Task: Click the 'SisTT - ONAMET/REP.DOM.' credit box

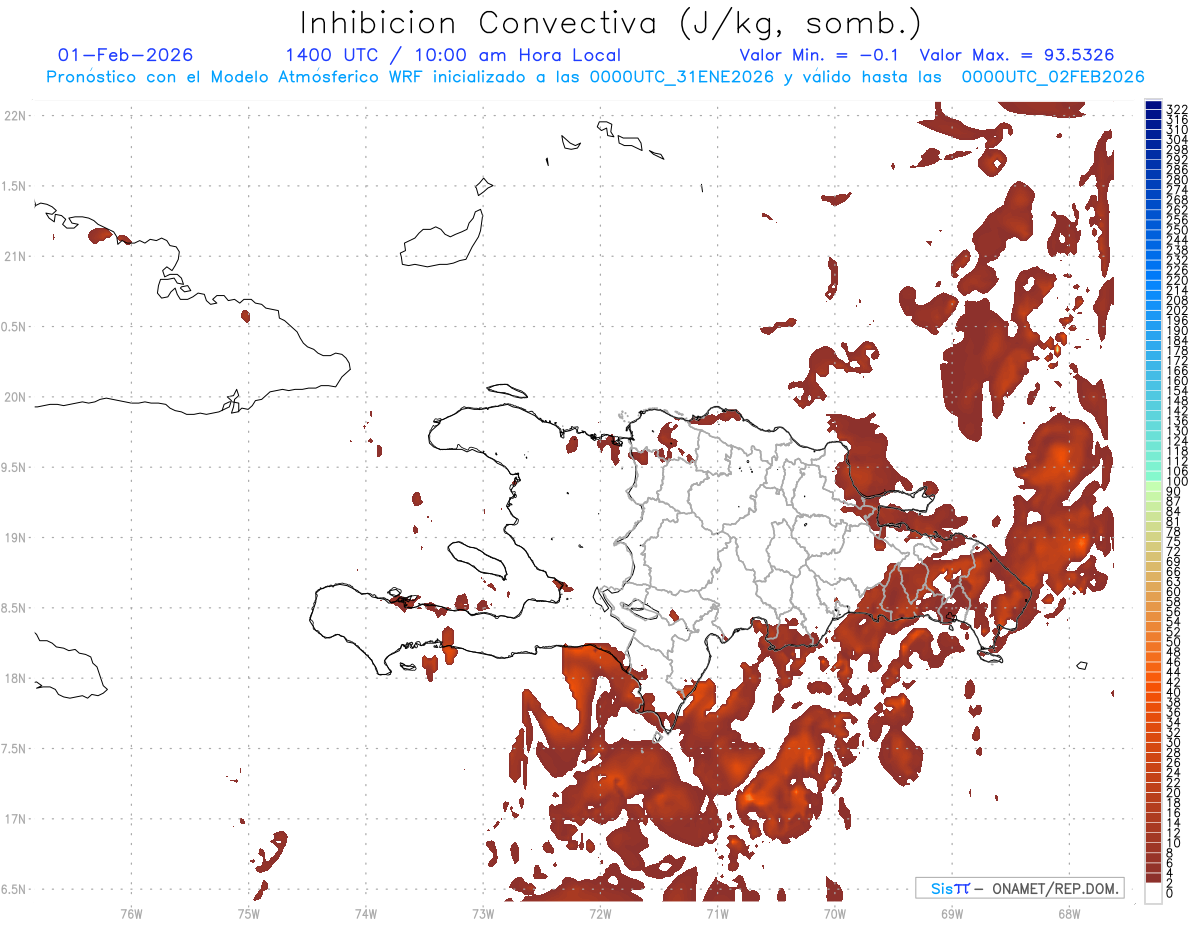Action: [x=1020, y=888]
